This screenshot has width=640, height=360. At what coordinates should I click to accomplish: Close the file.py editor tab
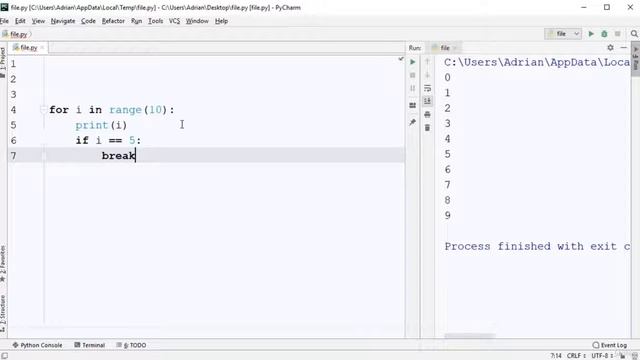tap(42, 48)
